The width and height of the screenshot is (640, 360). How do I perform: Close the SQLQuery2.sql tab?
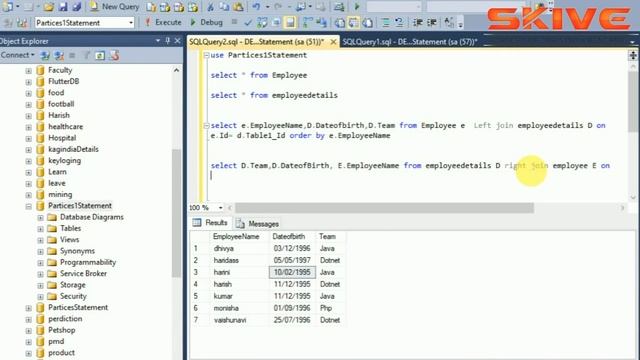(333, 42)
